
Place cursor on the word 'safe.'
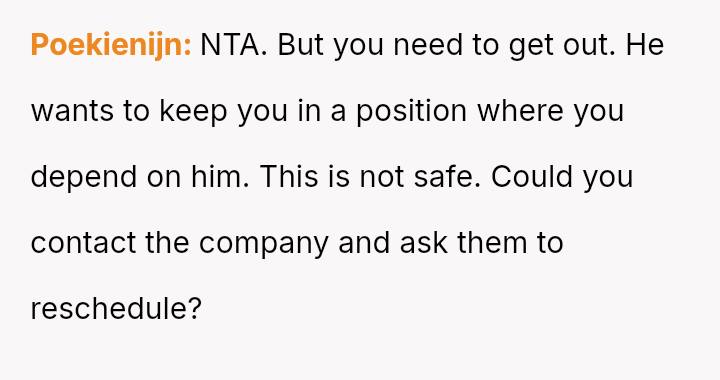point(447,177)
